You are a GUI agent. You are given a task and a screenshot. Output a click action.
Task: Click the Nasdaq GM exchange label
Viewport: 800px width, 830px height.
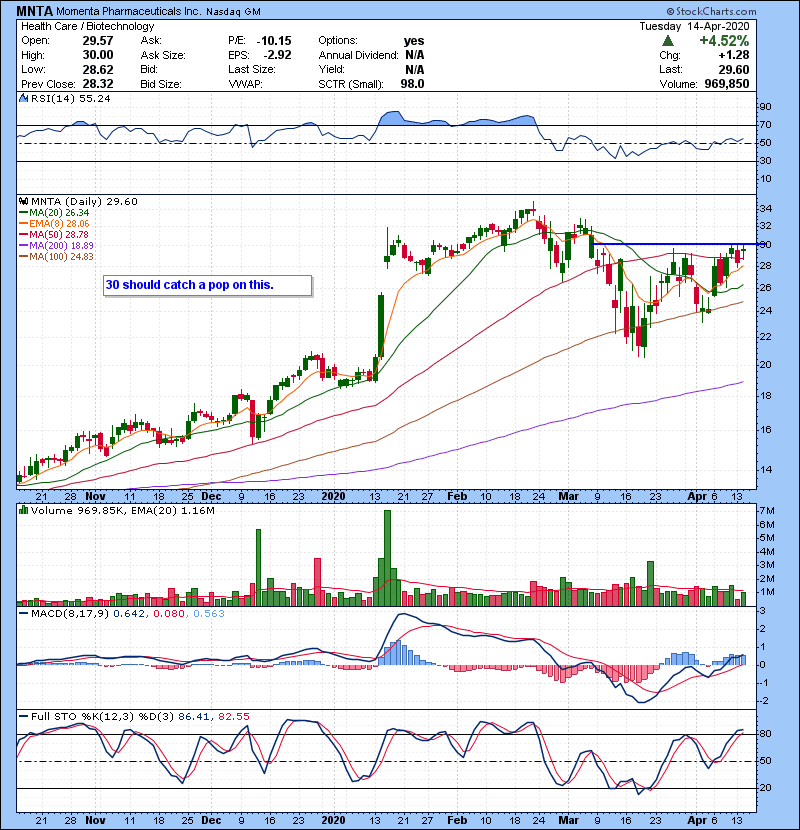233,12
